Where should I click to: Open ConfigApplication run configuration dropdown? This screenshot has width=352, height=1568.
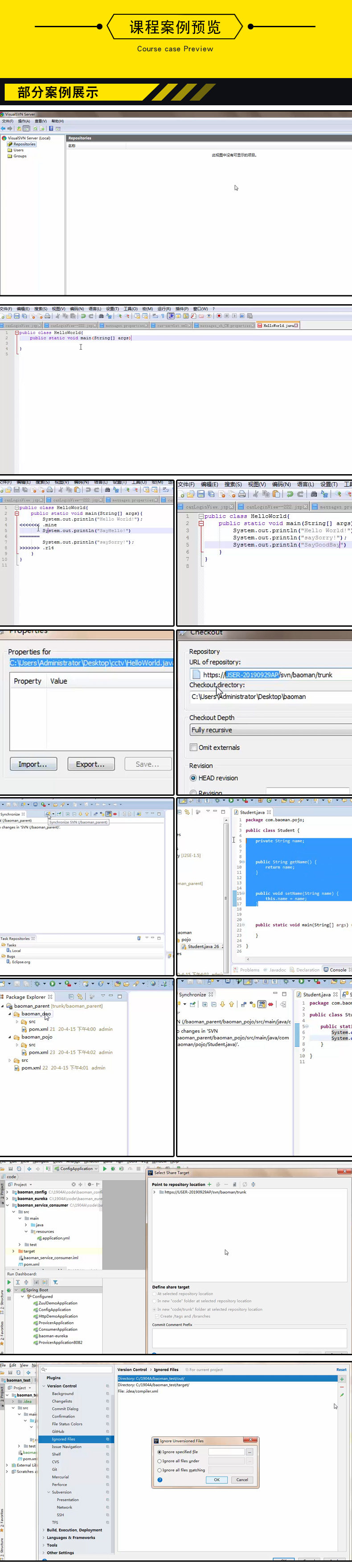(77, 1168)
